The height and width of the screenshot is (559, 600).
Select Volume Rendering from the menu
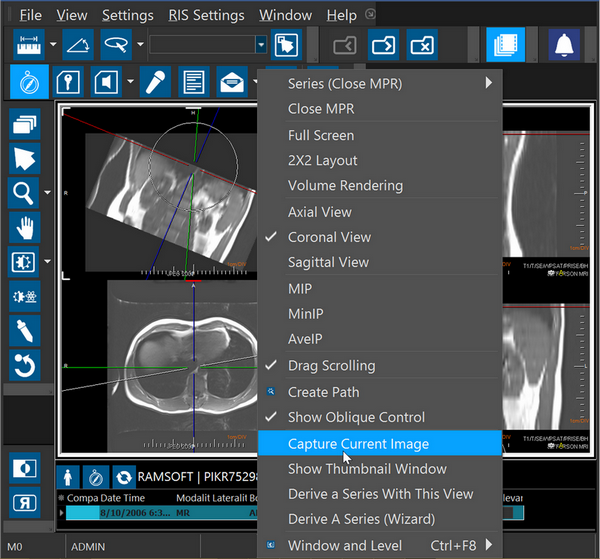coord(345,185)
